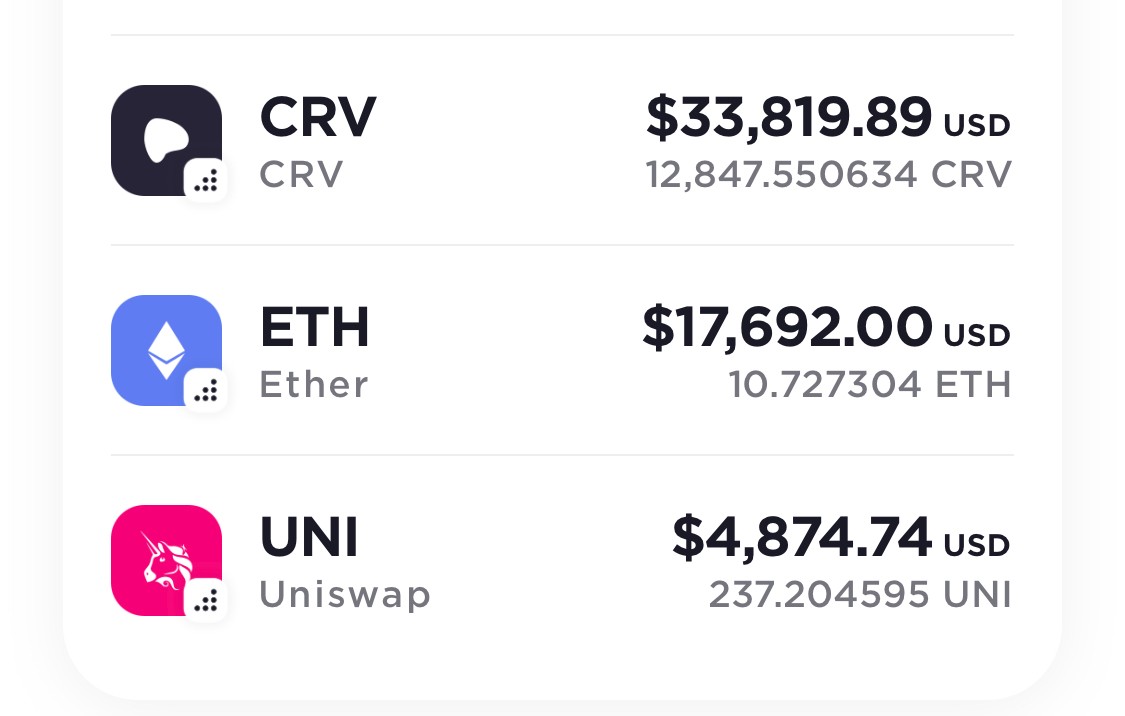Viewport: 1125px width, 716px height.
Task: Click the $17,692.00 USD balance
Action: 827,327
